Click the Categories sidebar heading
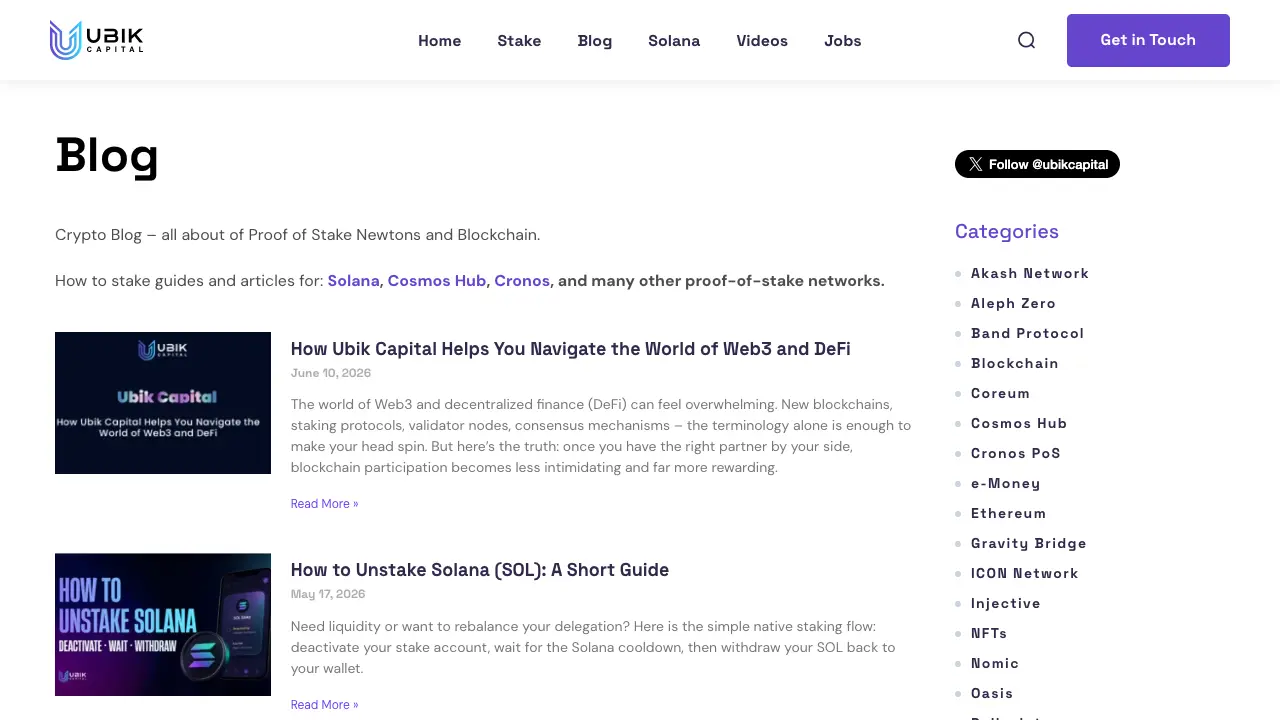Screen dimensions: 1280x720 tap(1007, 231)
